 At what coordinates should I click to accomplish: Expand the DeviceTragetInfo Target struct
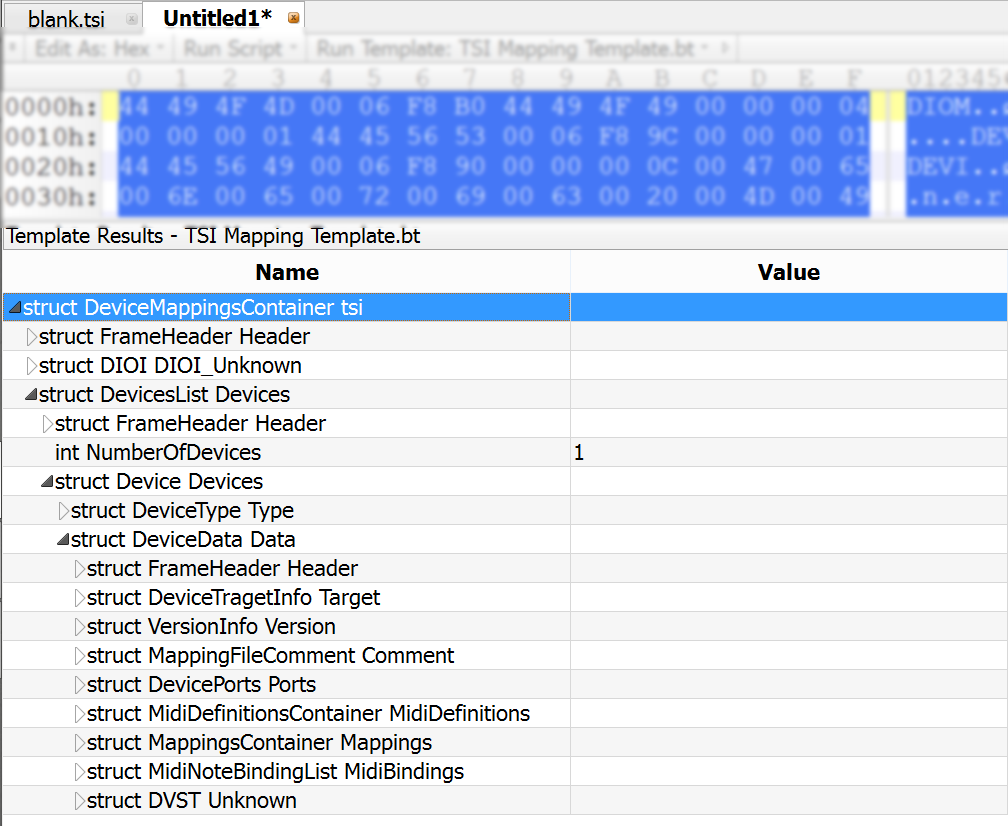tap(80, 598)
